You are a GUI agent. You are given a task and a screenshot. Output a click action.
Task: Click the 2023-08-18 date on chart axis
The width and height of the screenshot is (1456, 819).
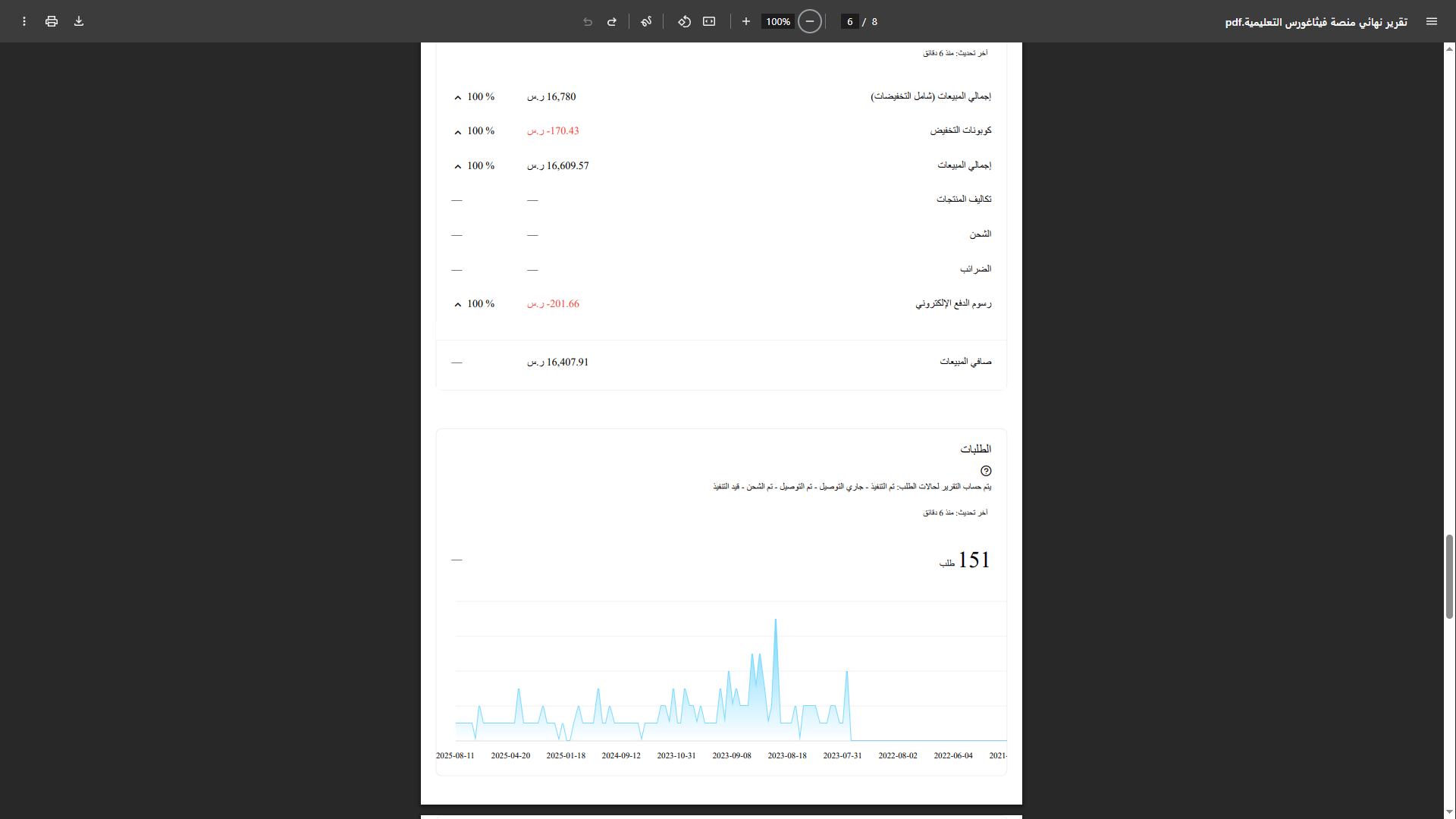[787, 755]
